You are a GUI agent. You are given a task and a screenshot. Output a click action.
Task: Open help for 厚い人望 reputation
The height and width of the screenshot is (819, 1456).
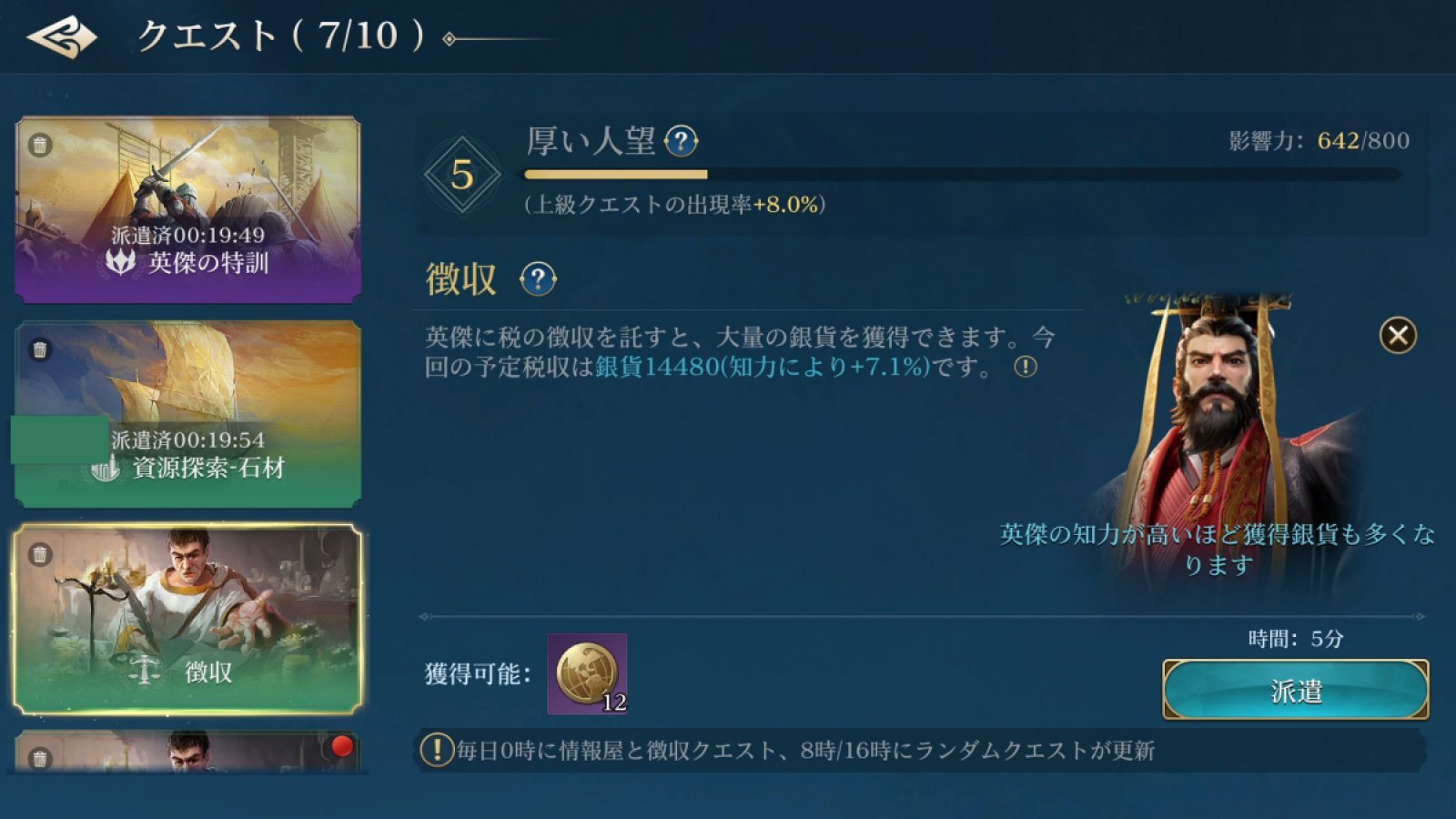click(682, 141)
